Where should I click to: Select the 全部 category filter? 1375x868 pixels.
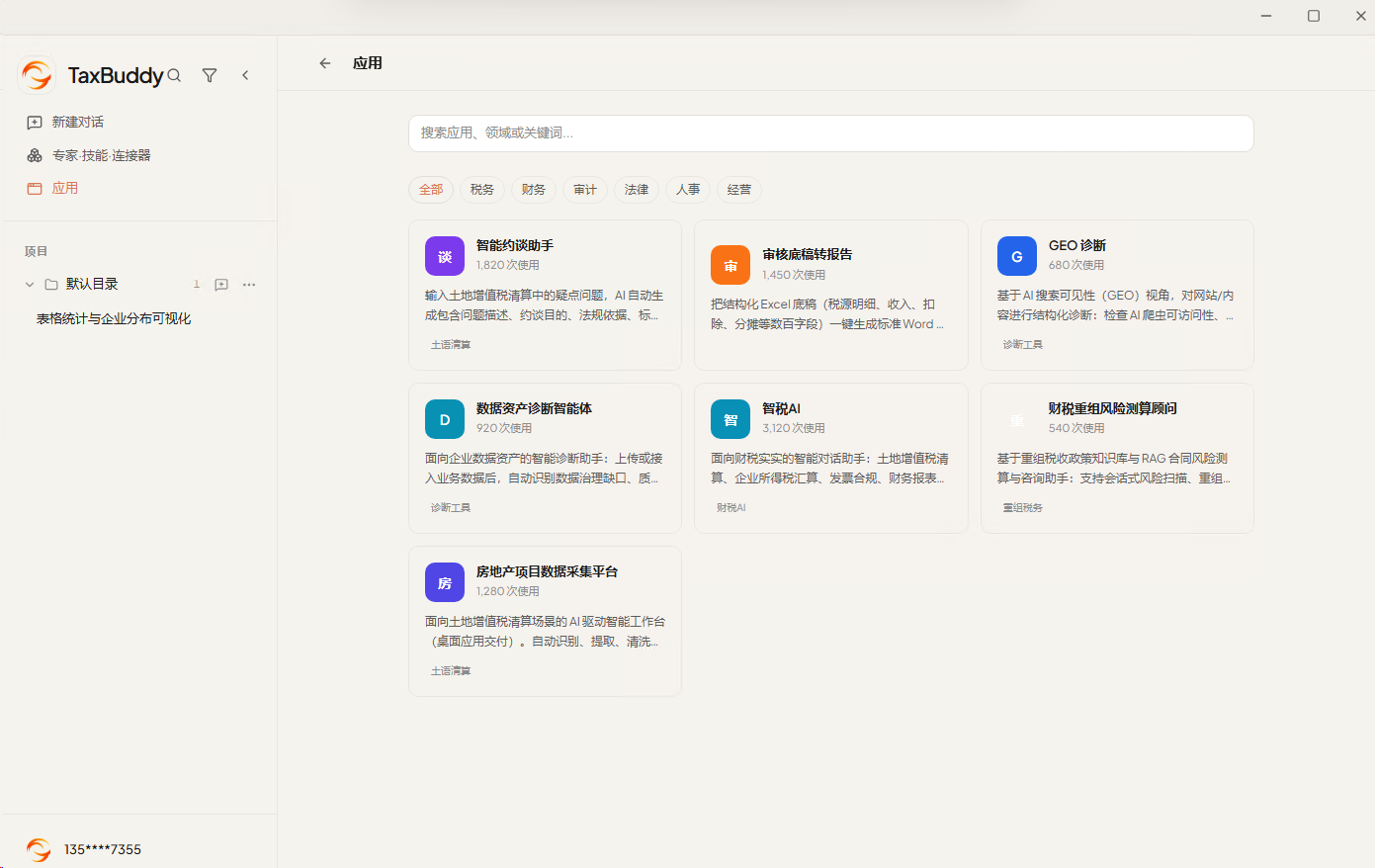tap(431, 190)
